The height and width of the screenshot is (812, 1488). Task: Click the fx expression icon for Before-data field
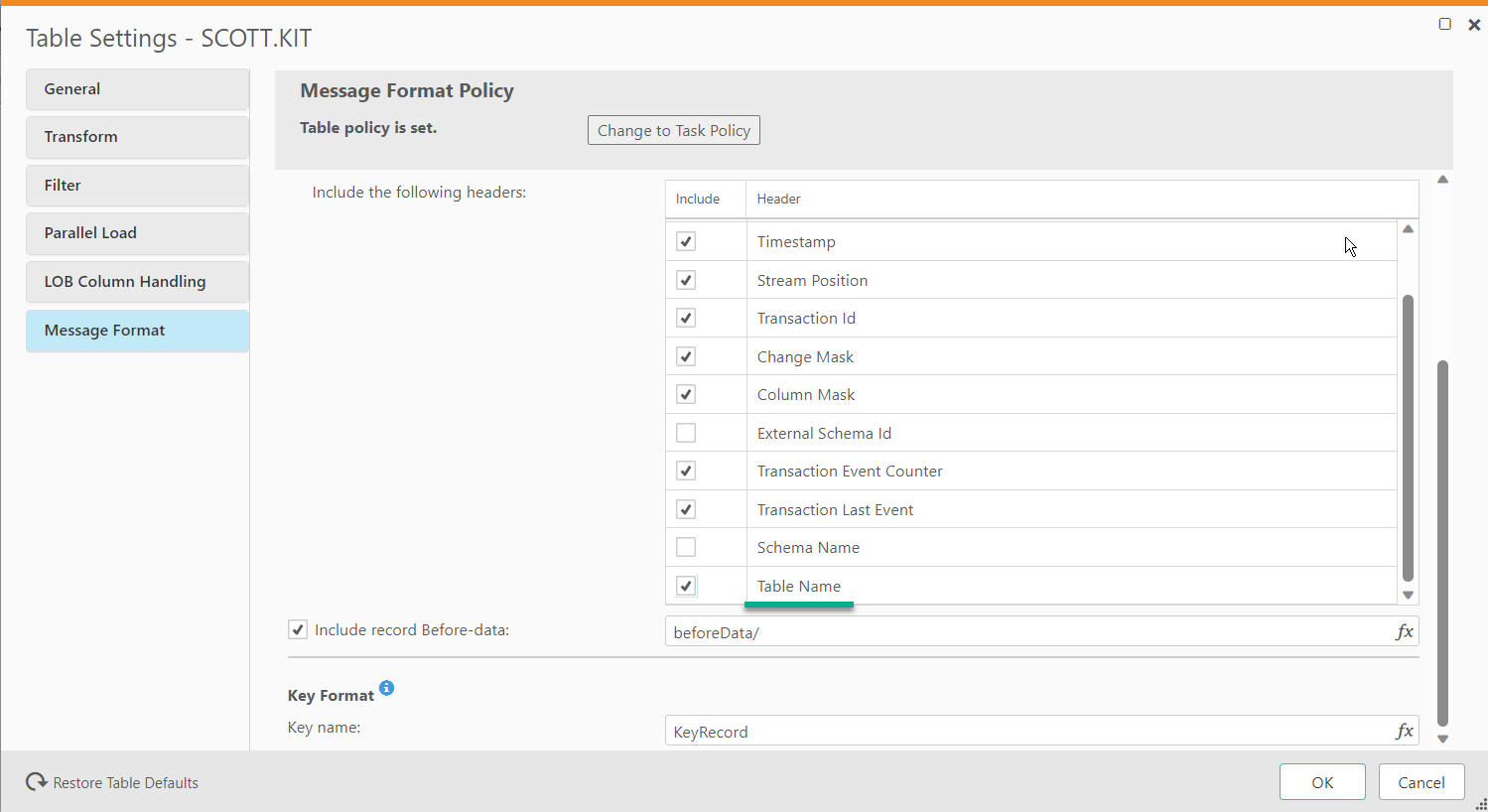click(1404, 632)
